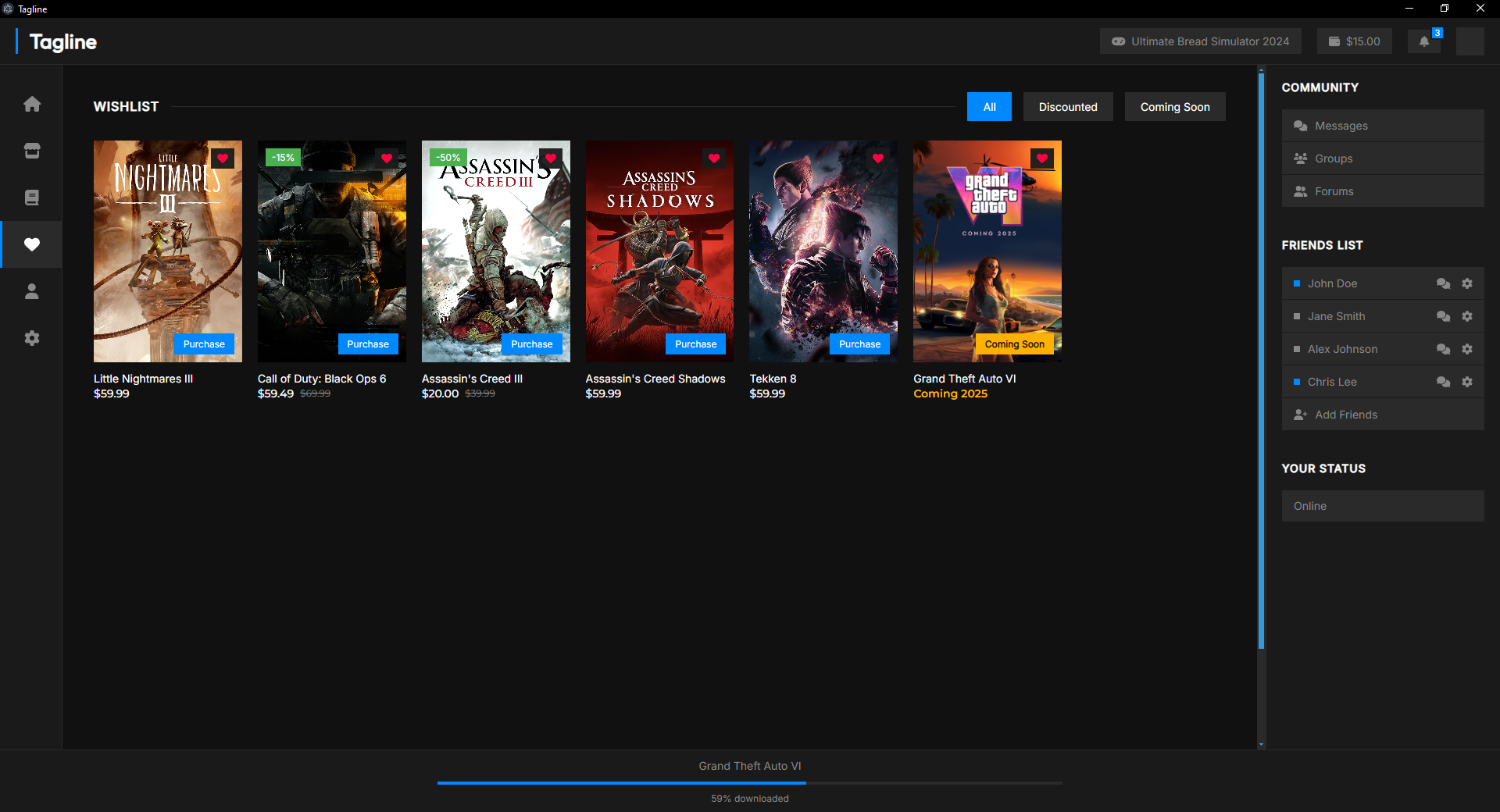The width and height of the screenshot is (1500, 812).
Task: Open the Store icon in sidebar
Action: (31, 151)
